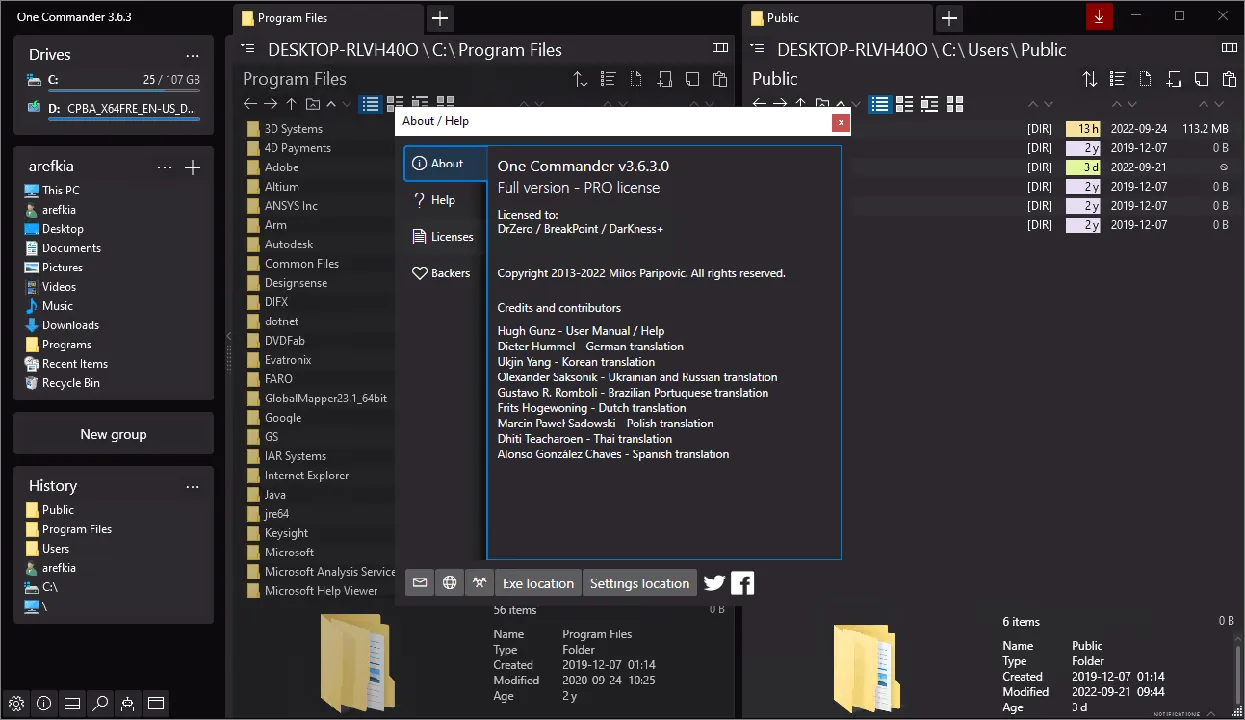Switch to the Licenses tab
The width and height of the screenshot is (1245, 720).
click(x=443, y=237)
